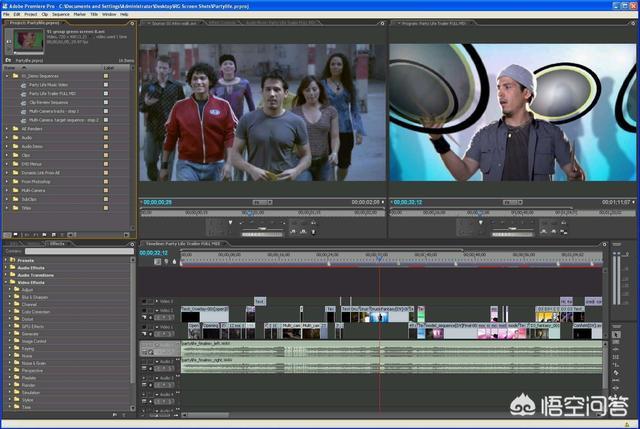Click Automate to Sequence icon
The width and height of the screenshot is (640, 429).
point(26,235)
